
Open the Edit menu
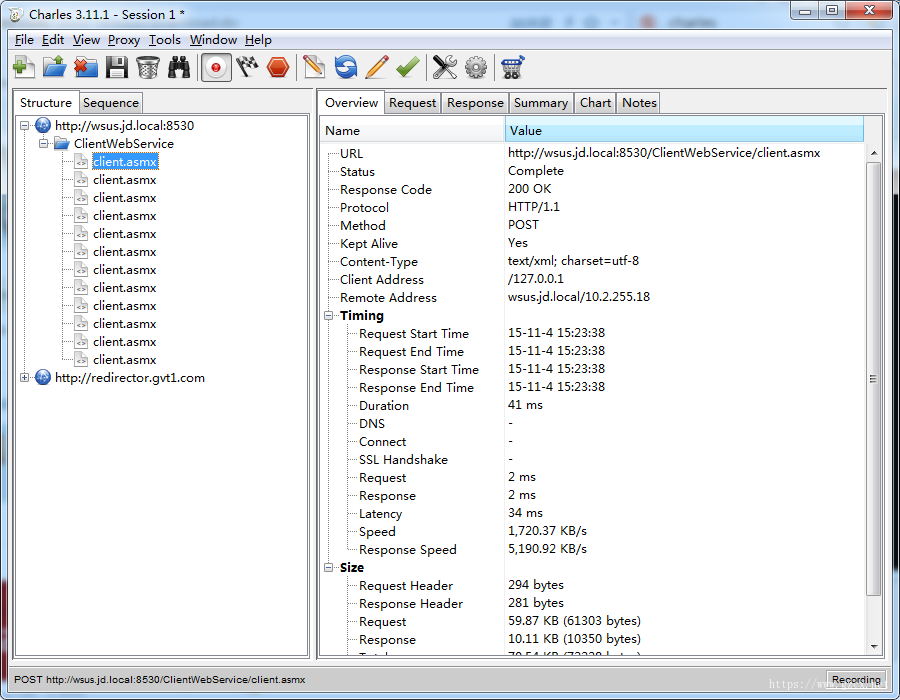click(x=53, y=40)
